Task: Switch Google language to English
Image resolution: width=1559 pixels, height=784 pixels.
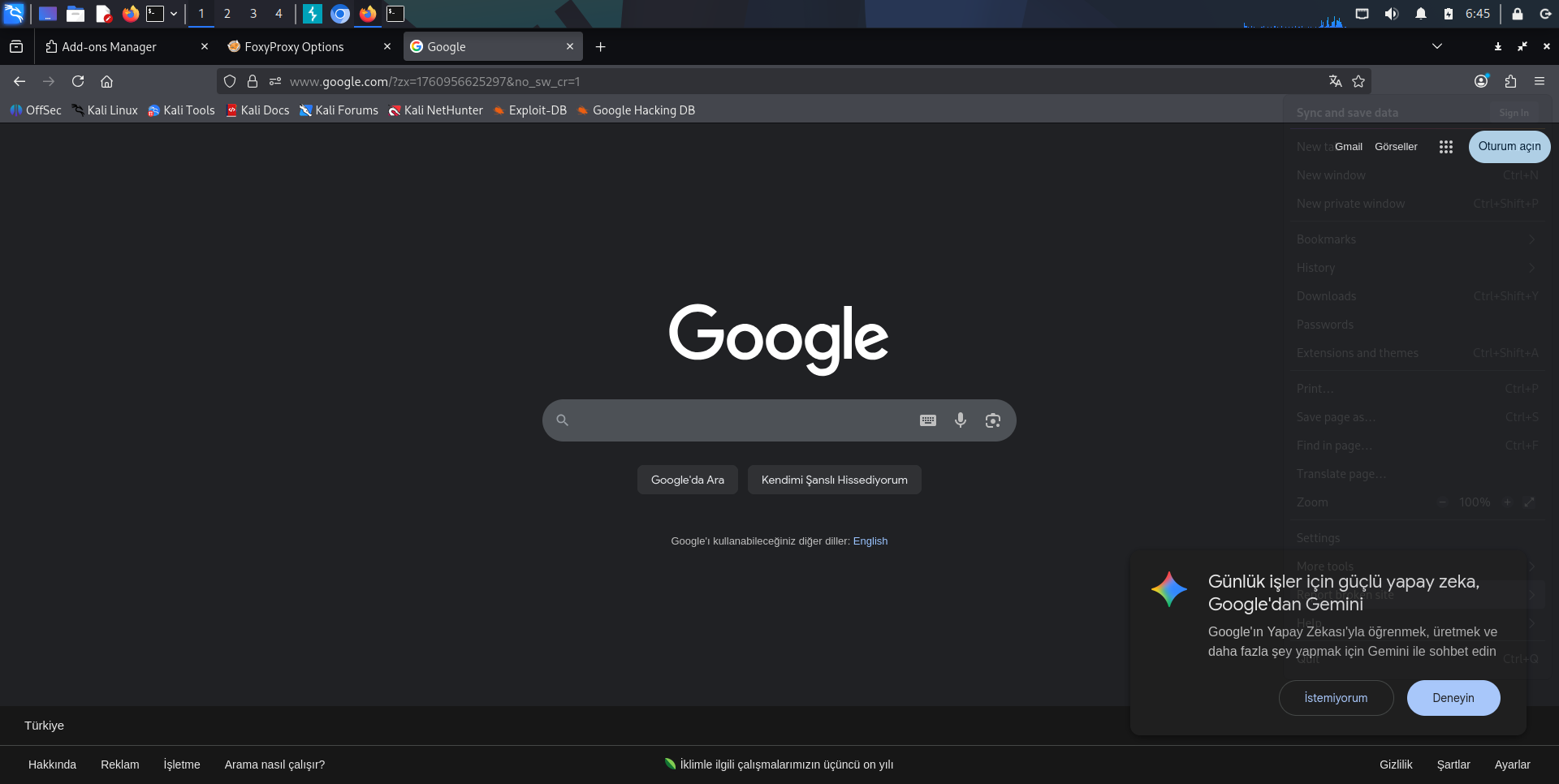Action: [x=870, y=541]
